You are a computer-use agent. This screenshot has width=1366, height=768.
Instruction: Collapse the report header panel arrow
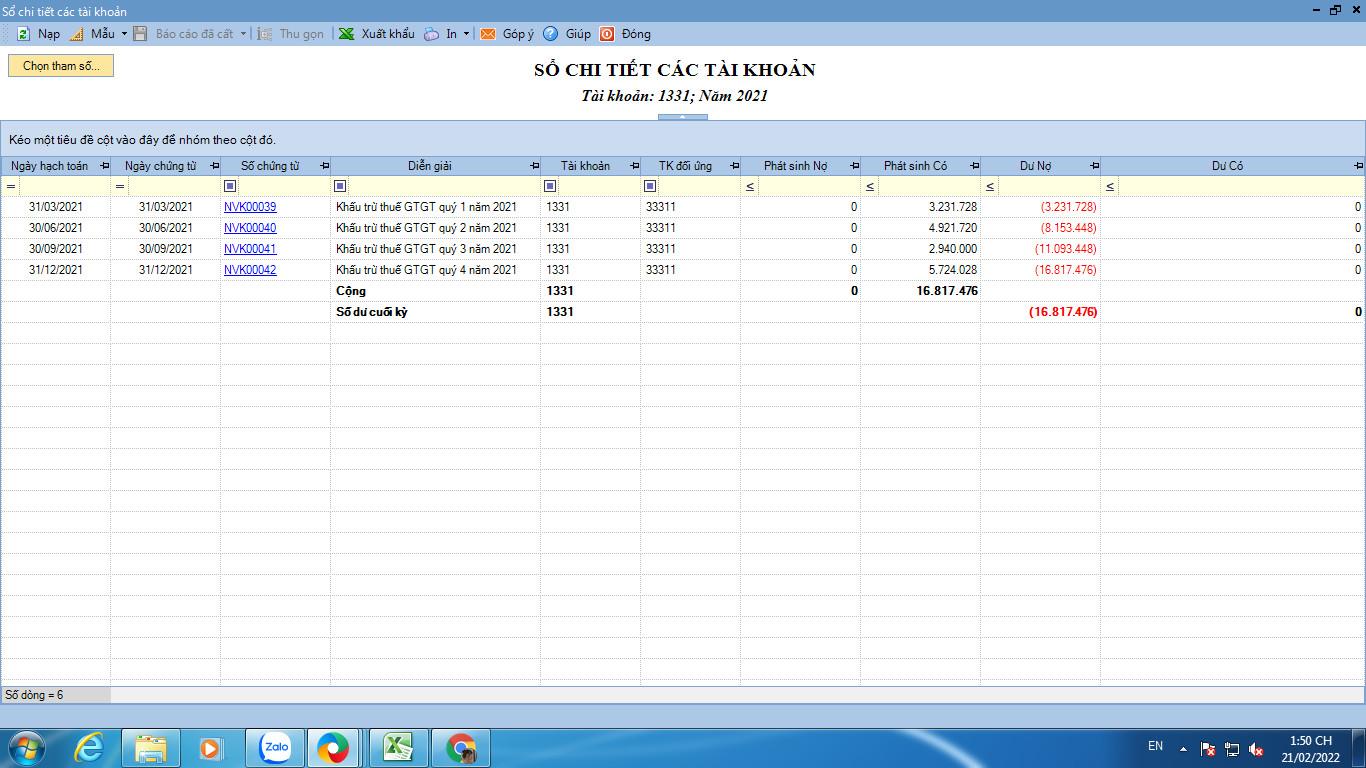click(683, 117)
